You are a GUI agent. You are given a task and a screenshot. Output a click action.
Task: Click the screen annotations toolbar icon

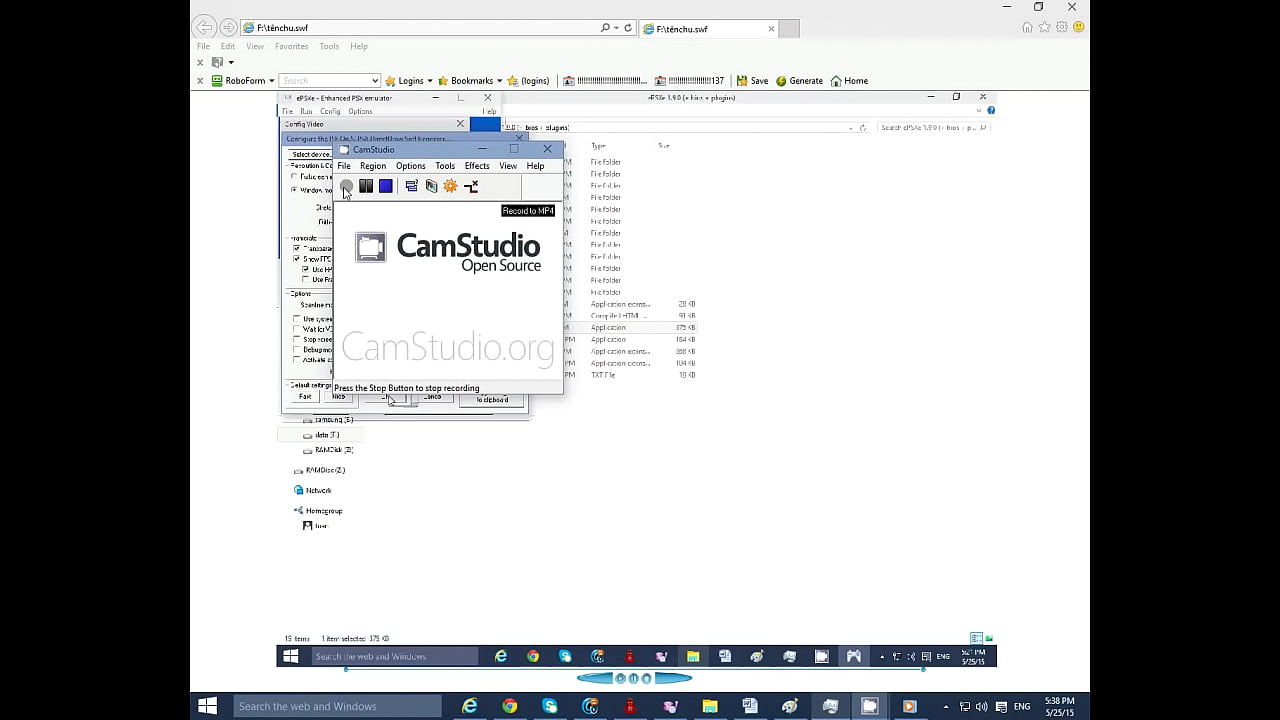coord(411,186)
